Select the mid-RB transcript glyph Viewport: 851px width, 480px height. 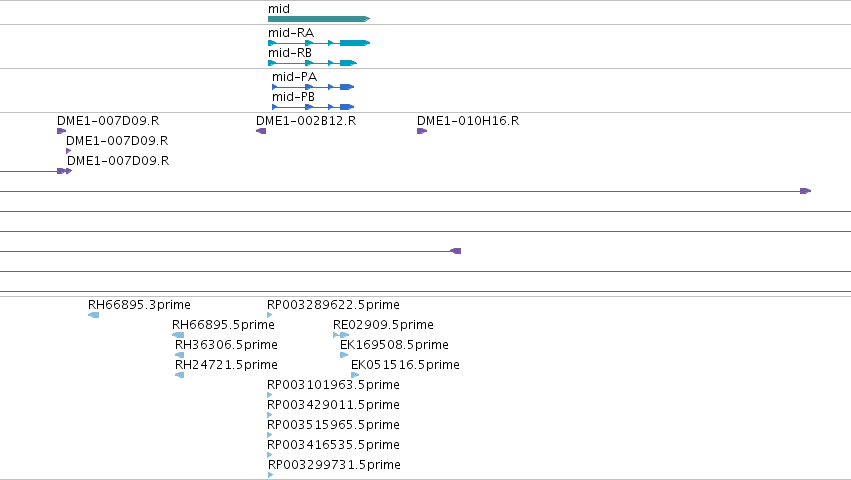click(x=313, y=63)
